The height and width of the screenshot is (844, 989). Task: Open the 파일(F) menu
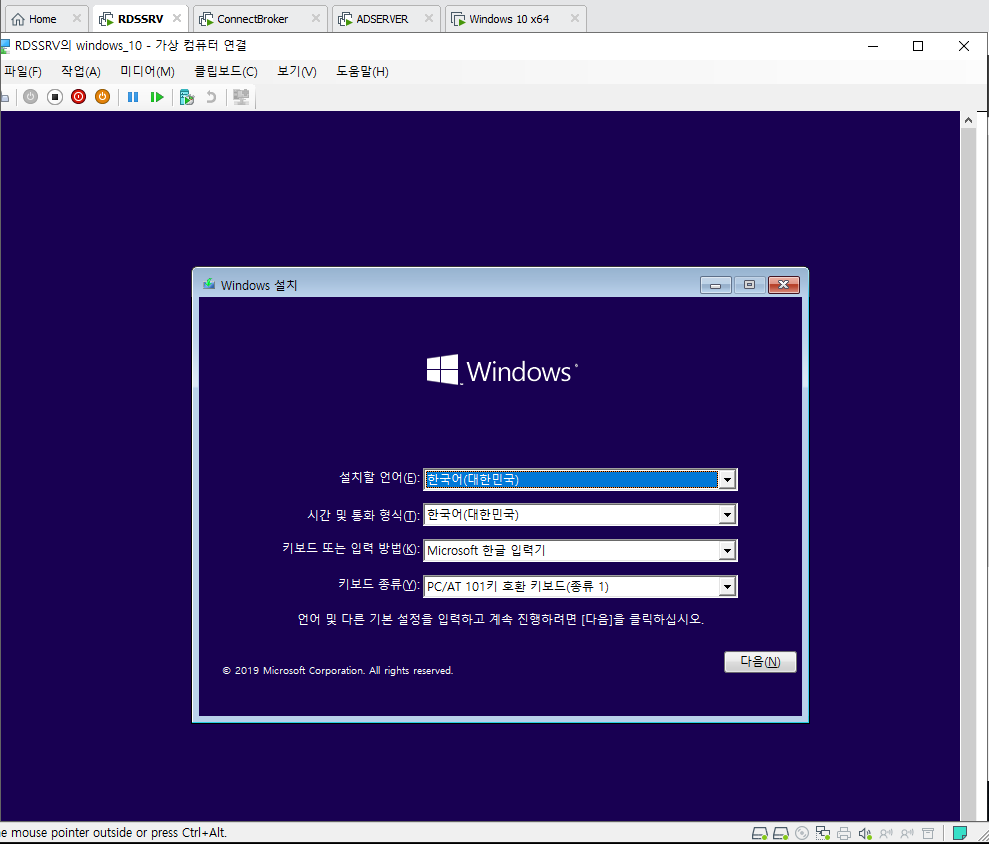click(x=23, y=72)
